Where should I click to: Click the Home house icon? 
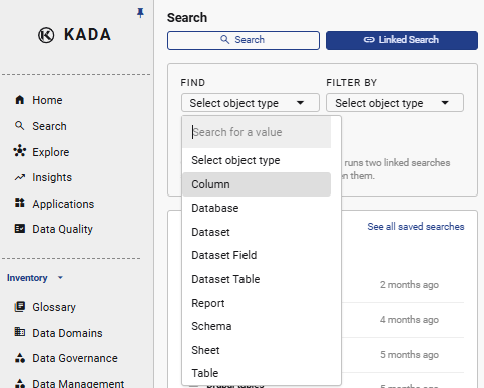point(20,100)
